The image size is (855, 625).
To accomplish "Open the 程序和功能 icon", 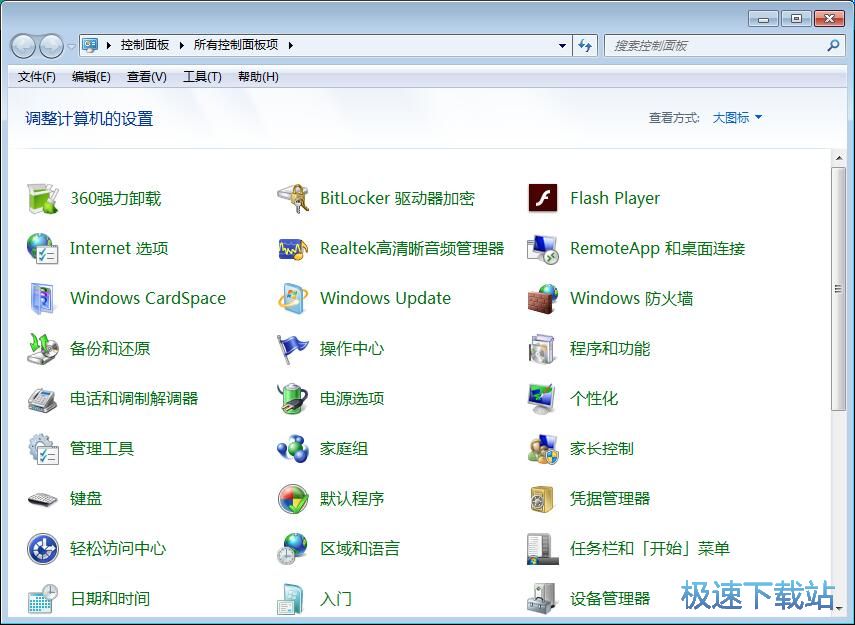I will [x=543, y=348].
